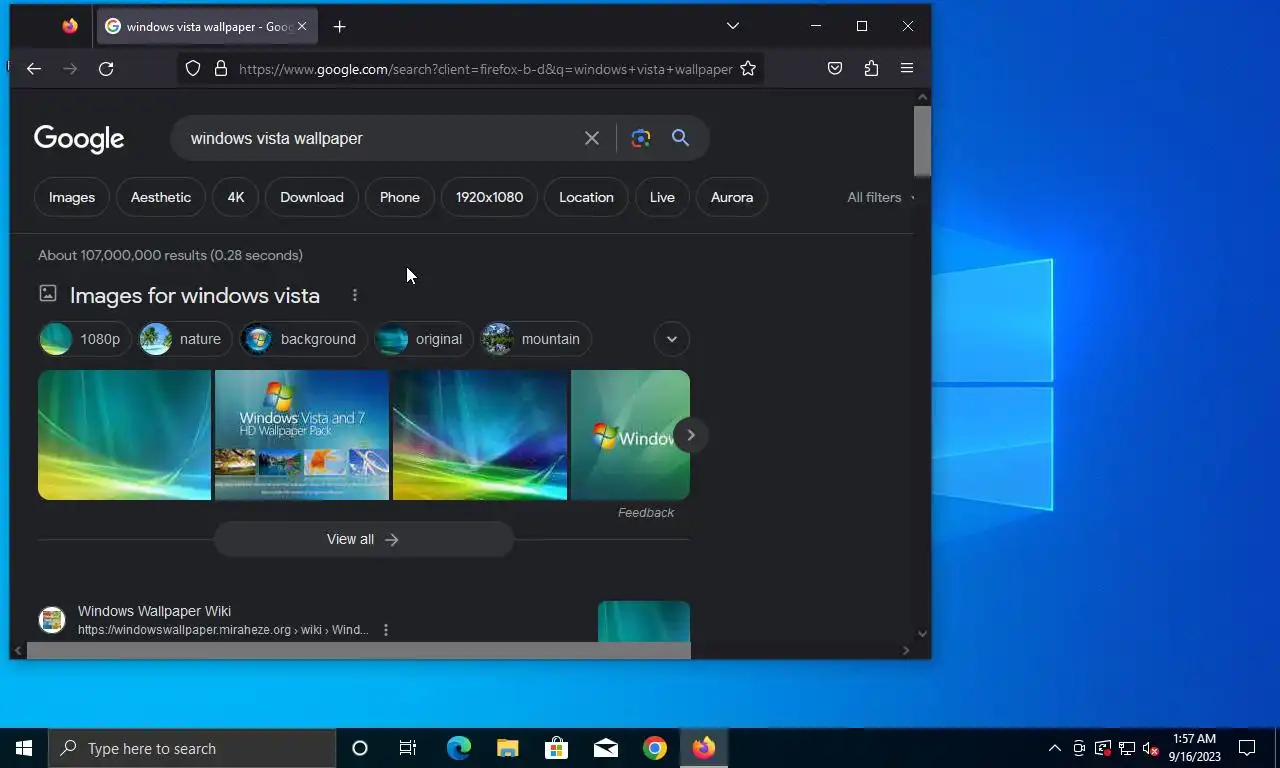Filter images by background chip
1280x768 pixels.
[303, 339]
